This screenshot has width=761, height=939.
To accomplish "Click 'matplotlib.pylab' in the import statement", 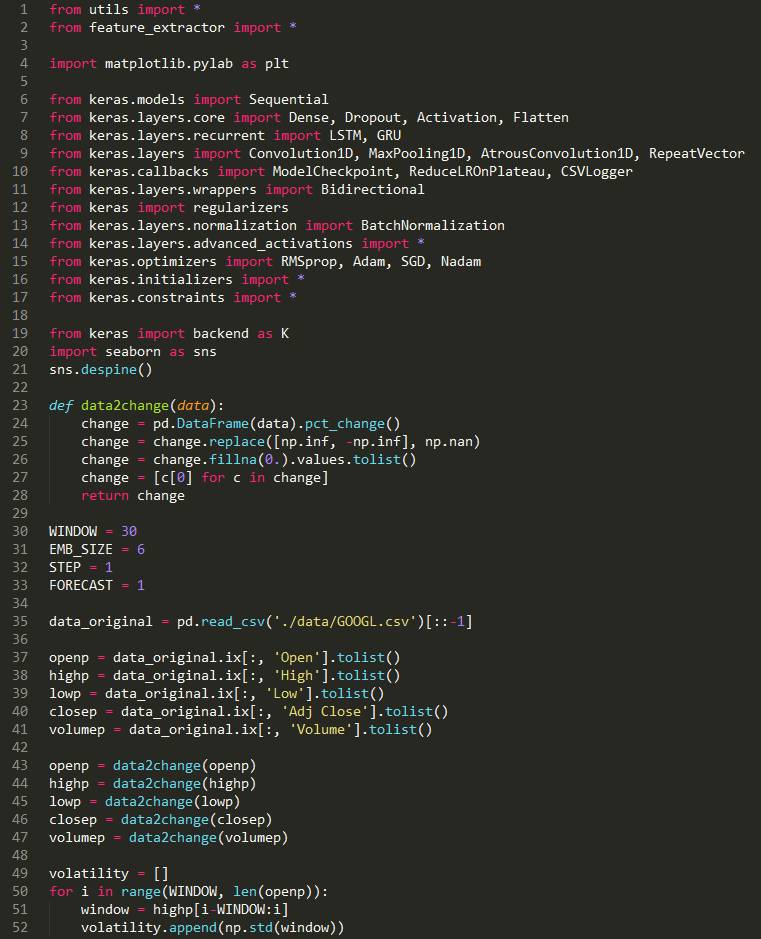I will pyautogui.click(x=169, y=63).
